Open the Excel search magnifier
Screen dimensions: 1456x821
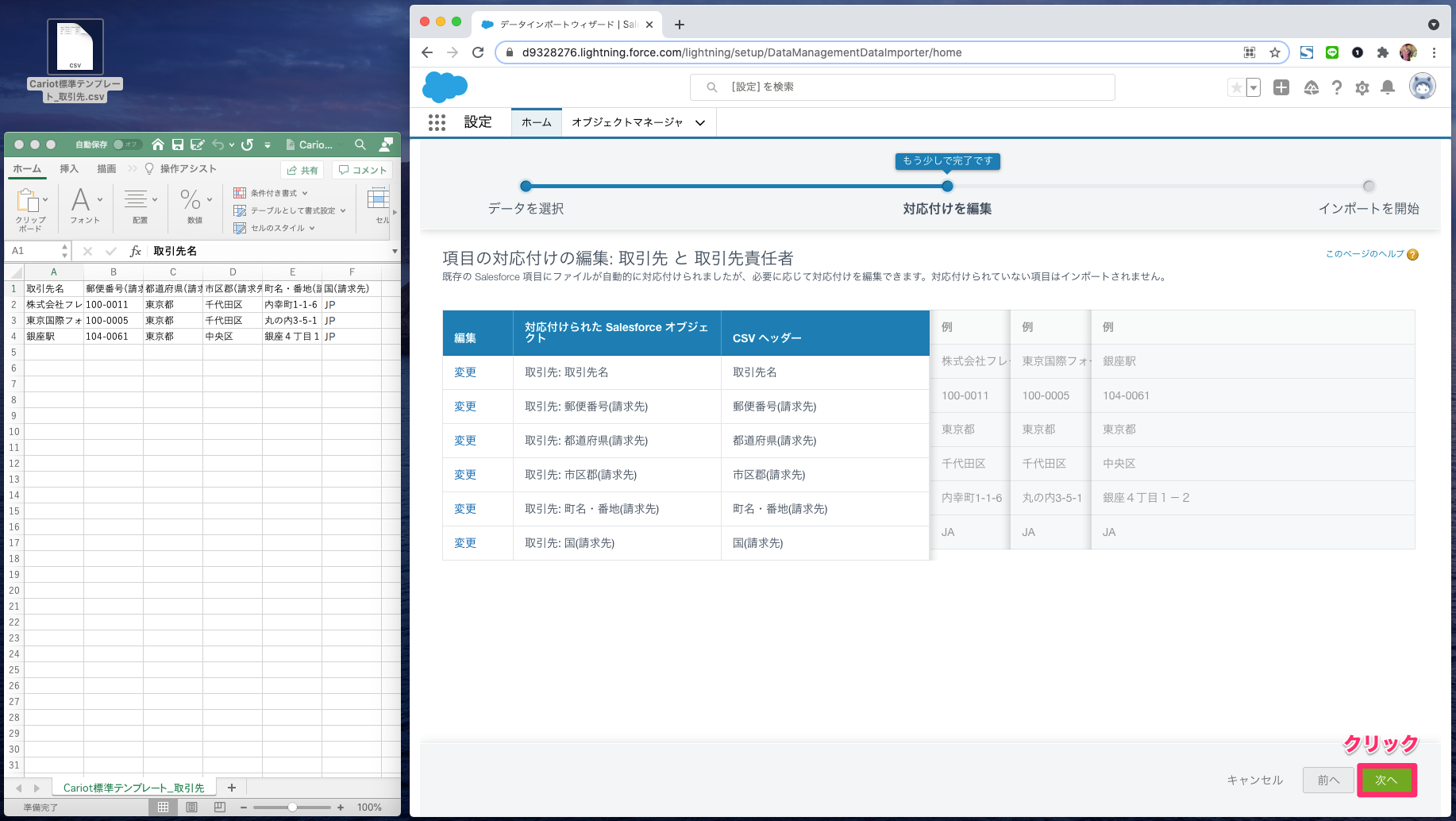(x=360, y=145)
